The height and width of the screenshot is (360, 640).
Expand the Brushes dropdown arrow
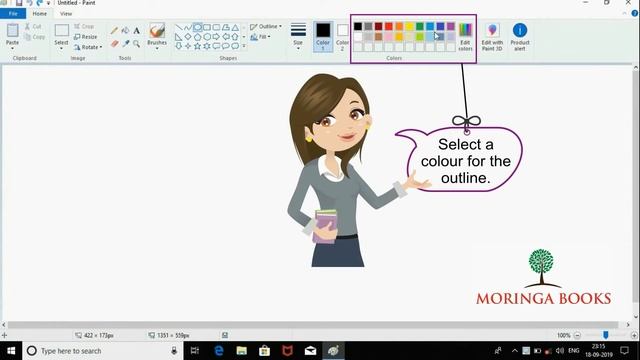coord(157,49)
